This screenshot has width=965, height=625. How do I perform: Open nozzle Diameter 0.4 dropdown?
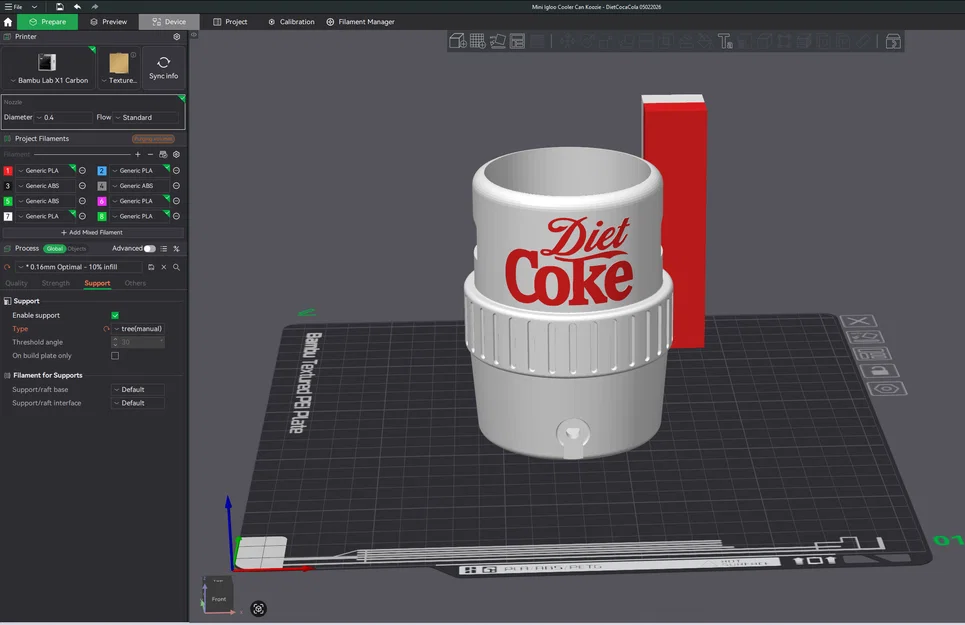63,117
